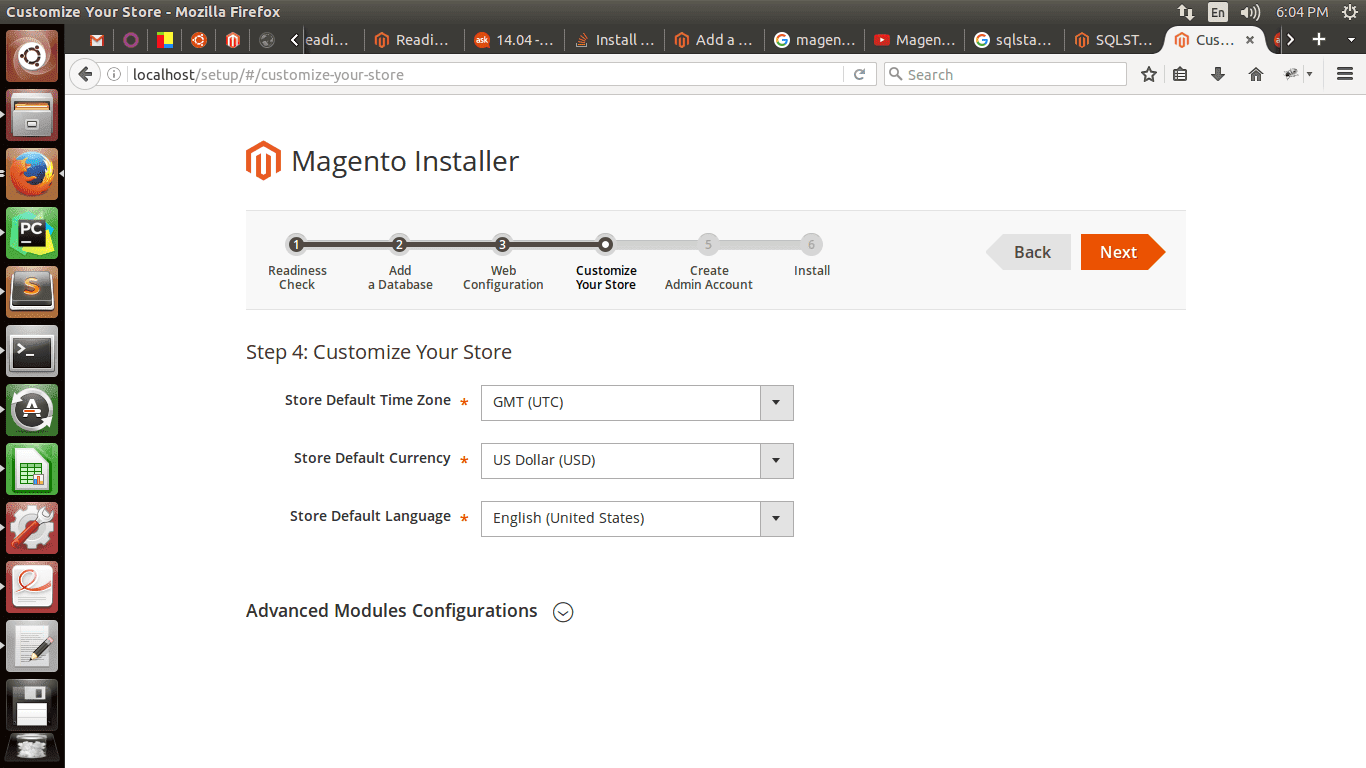Click the browser back arrow button
The width and height of the screenshot is (1366, 768).
point(85,74)
